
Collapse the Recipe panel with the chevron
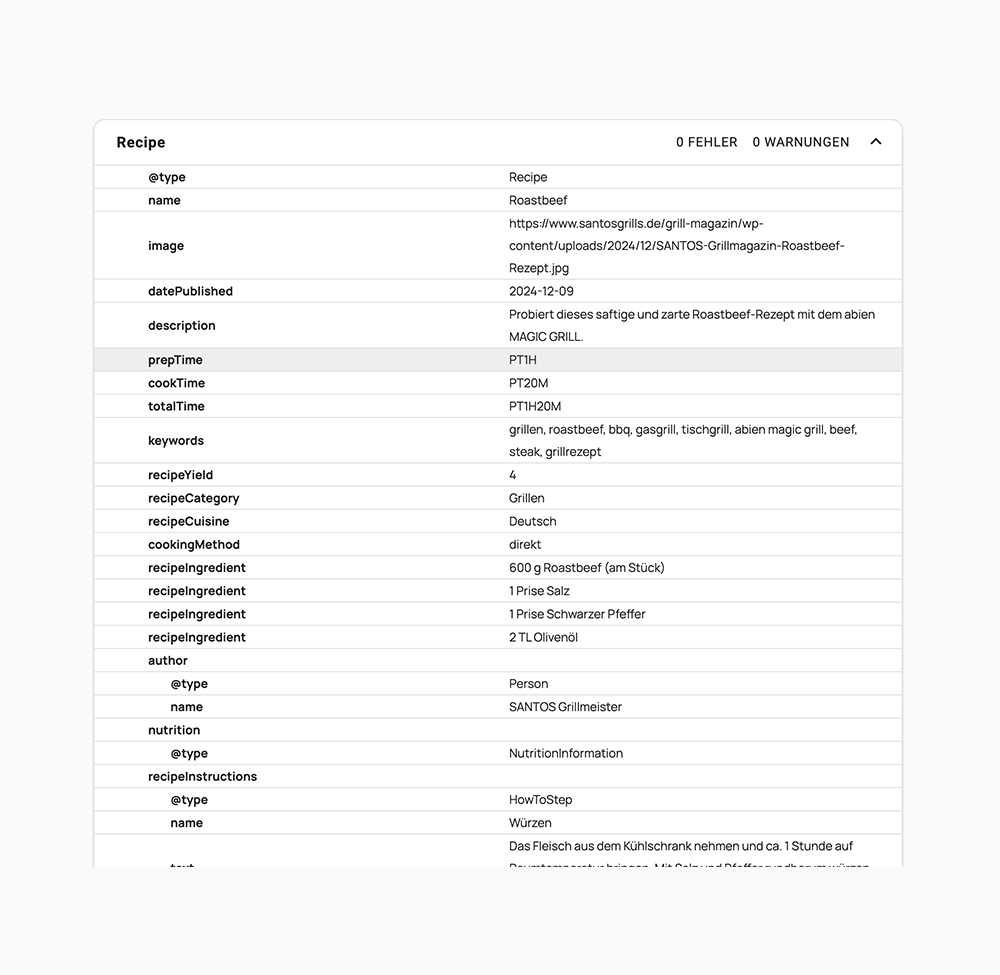(x=876, y=142)
